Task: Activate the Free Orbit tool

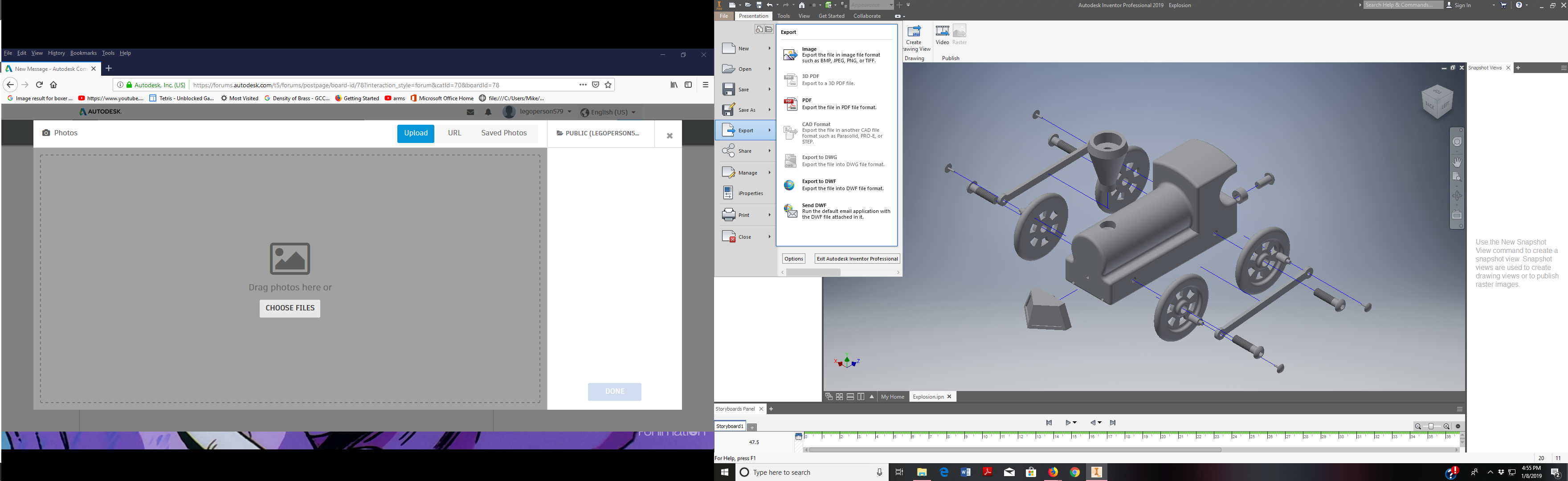Action: click(x=1457, y=195)
